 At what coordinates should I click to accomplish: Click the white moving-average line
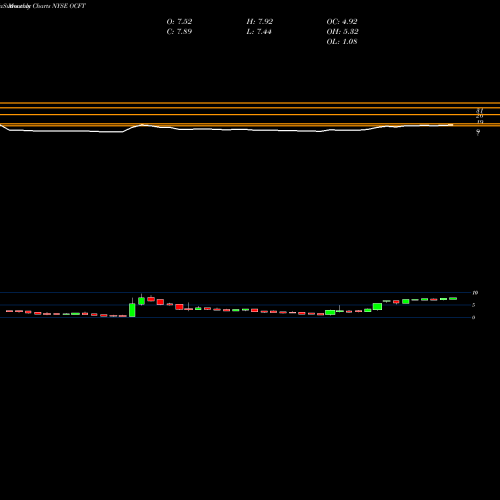coord(227,129)
